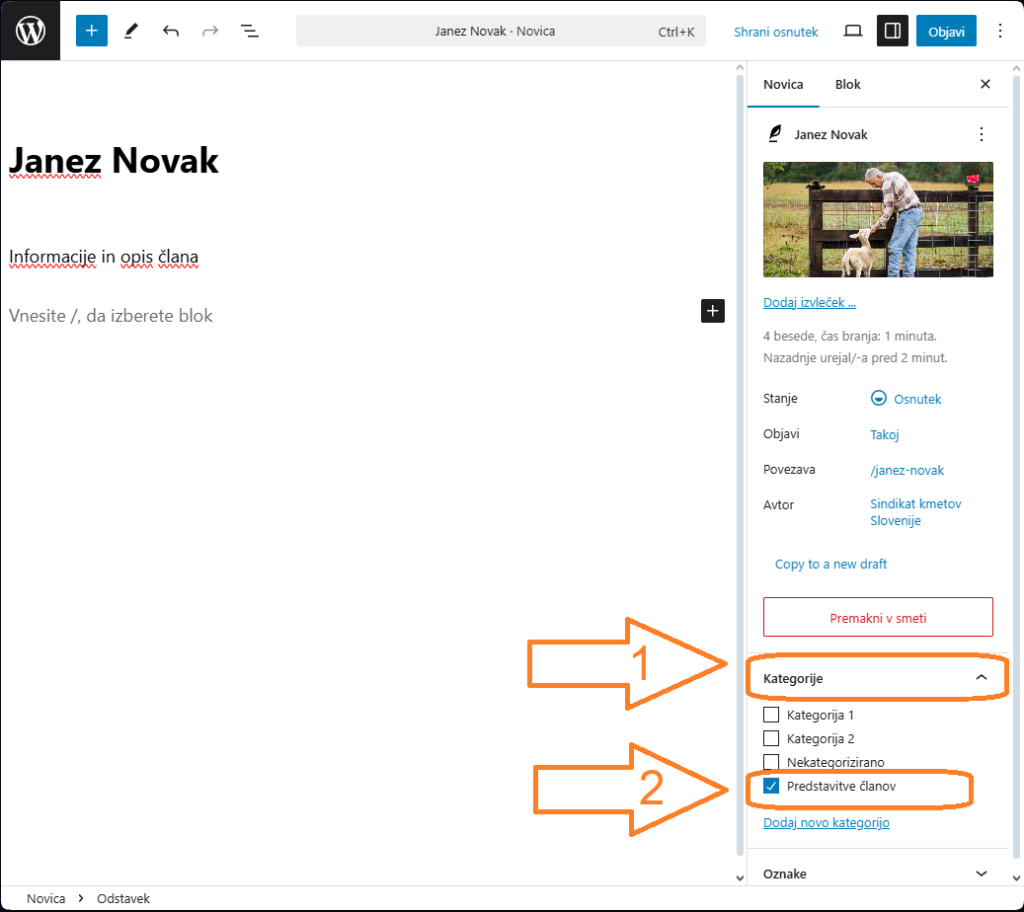Toggle the settings sidebar icon
The height and width of the screenshot is (912, 1024).
(893, 31)
